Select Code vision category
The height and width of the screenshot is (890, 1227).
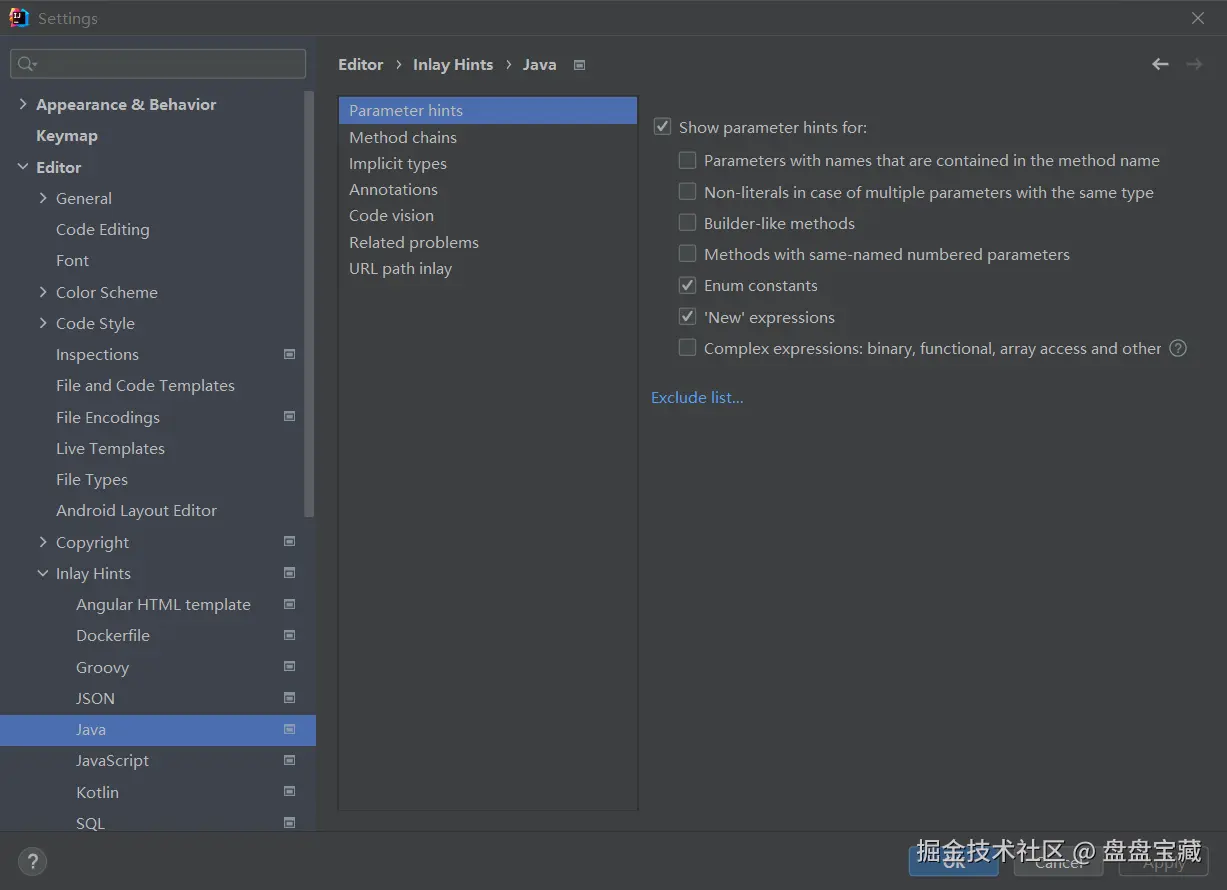[488, 215]
